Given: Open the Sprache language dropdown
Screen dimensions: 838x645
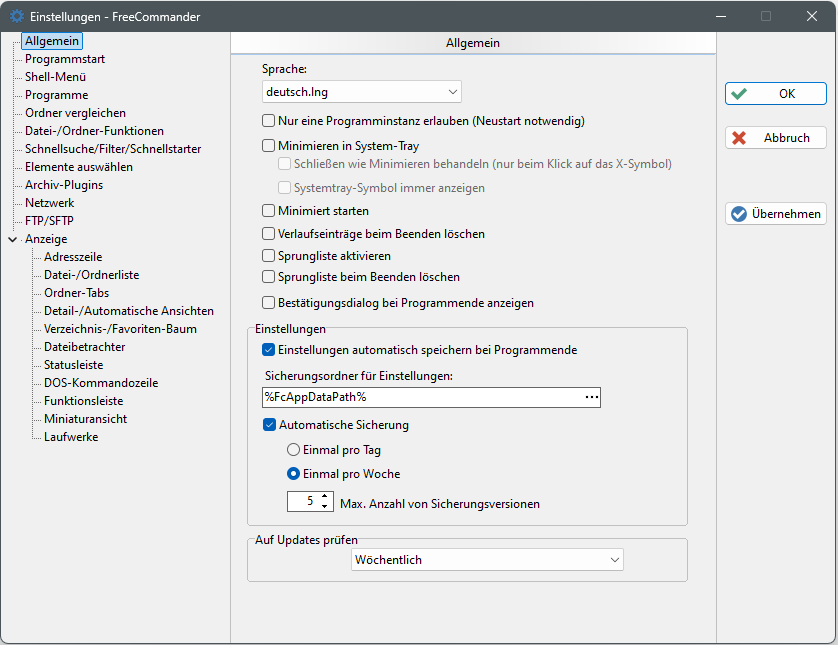Looking at the screenshot, I should pyautogui.click(x=360, y=92).
